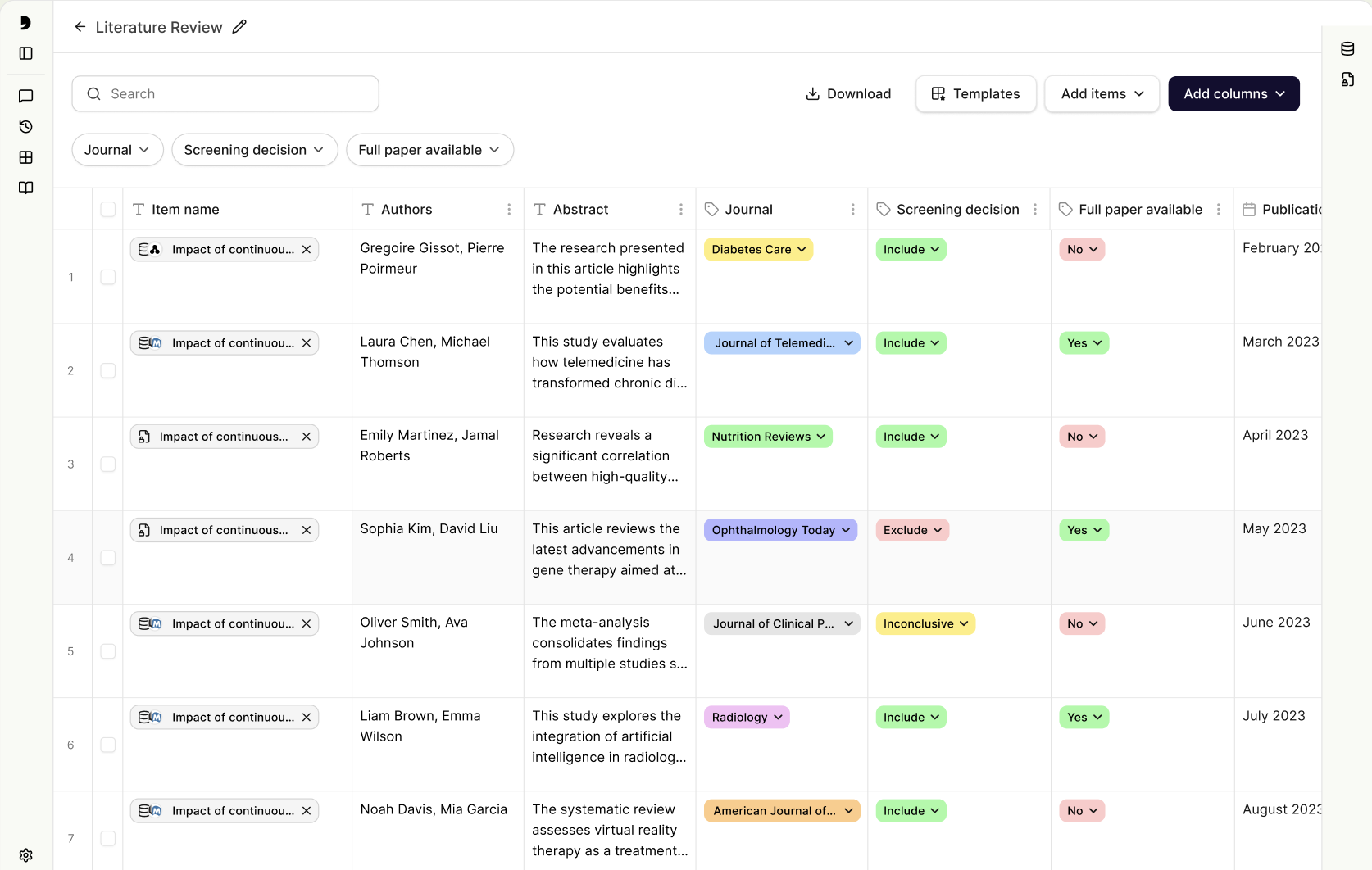
Task: Open the chat icon in left sidebar
Action: (x=26, y=96)
